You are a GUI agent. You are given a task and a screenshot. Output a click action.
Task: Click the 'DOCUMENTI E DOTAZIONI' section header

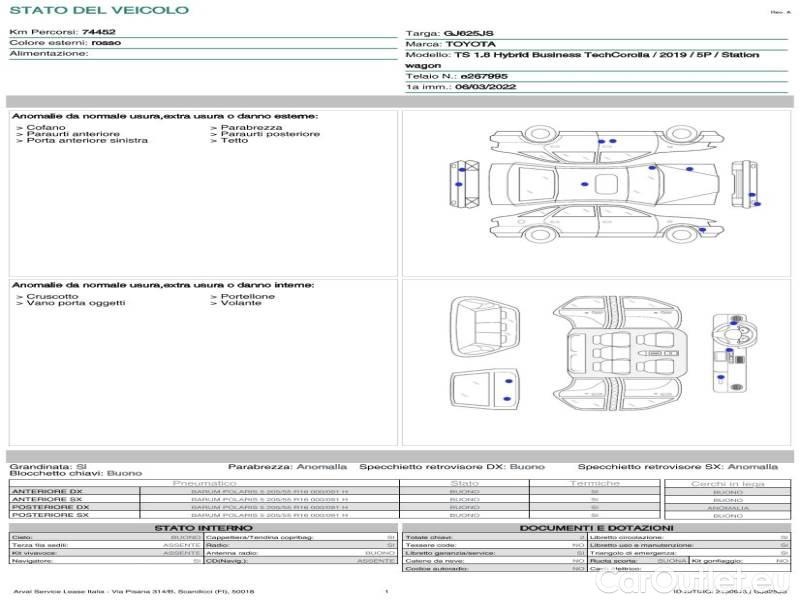point(596,527)
